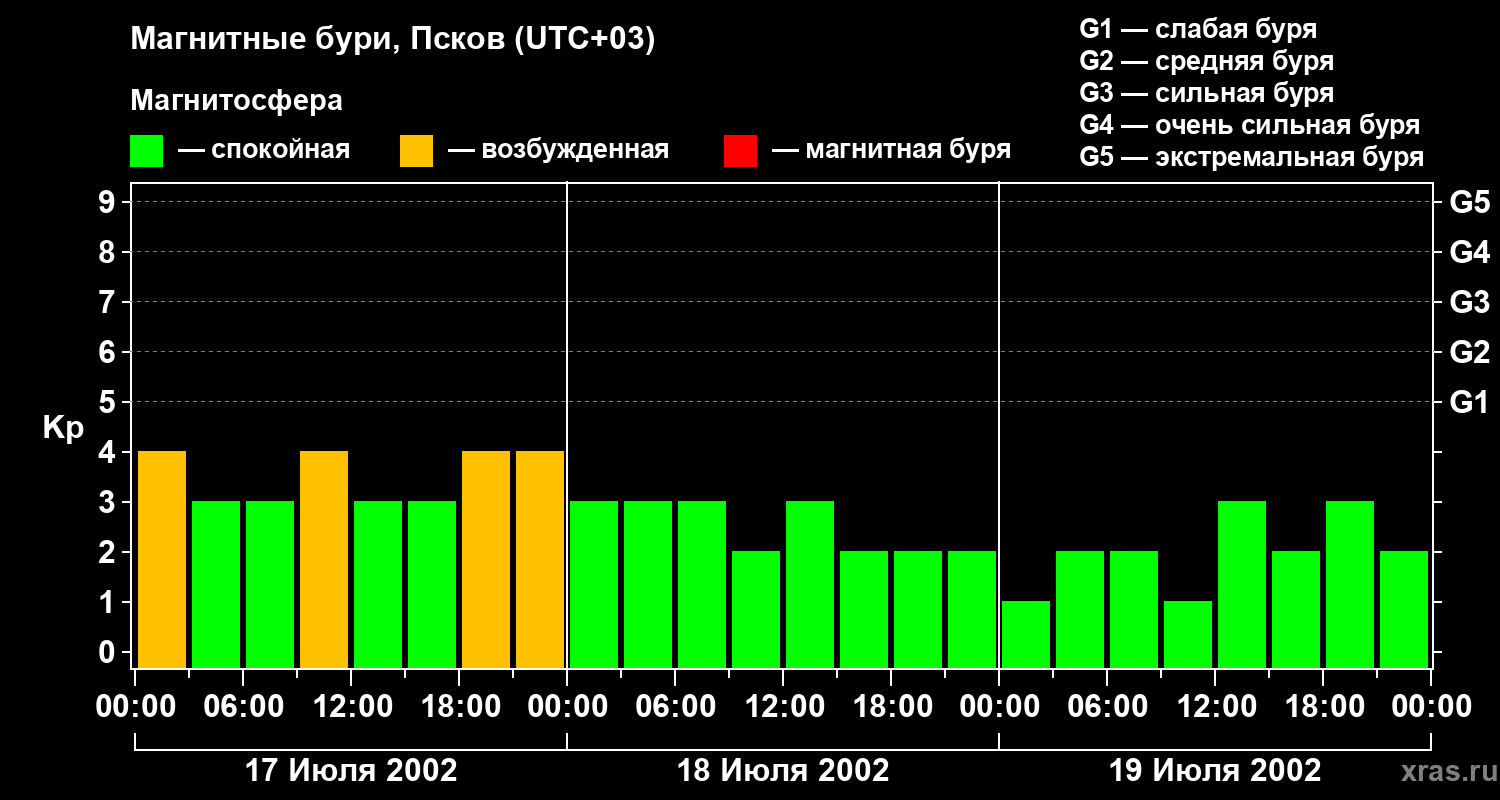The height and width of the screenshot is (800, 1500).
Task: Select the 'G2 — средняя буря' legend line
Action: pos(1207,61)
